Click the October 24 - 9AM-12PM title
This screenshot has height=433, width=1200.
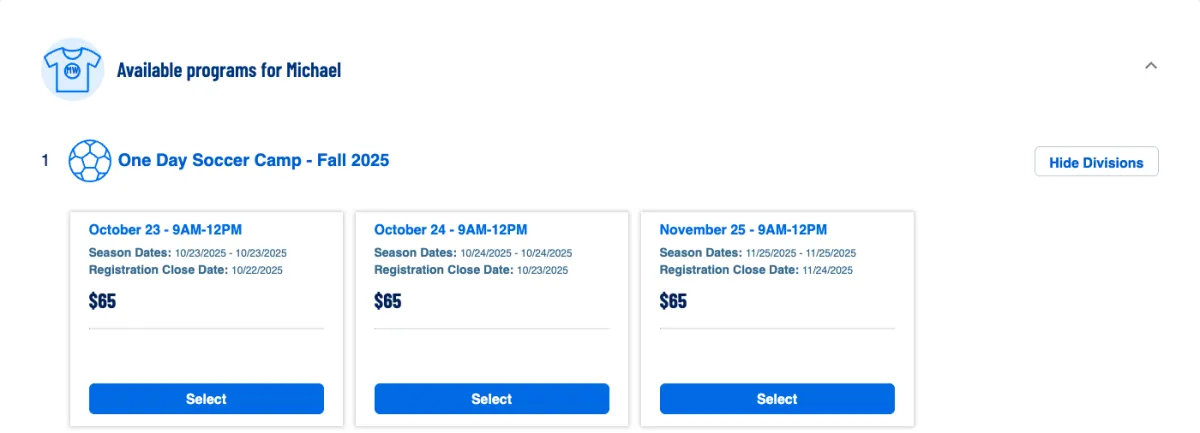click(x=450, y=230)
